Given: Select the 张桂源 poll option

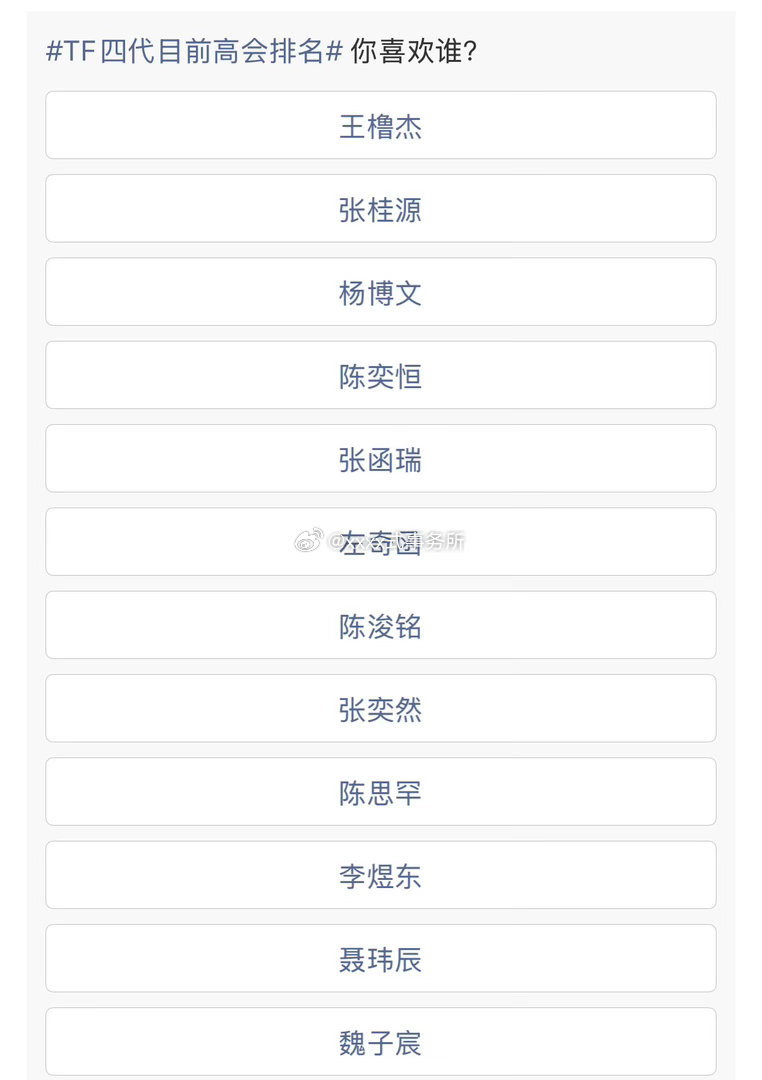Looking at the screenshot, I should point(381,209).
